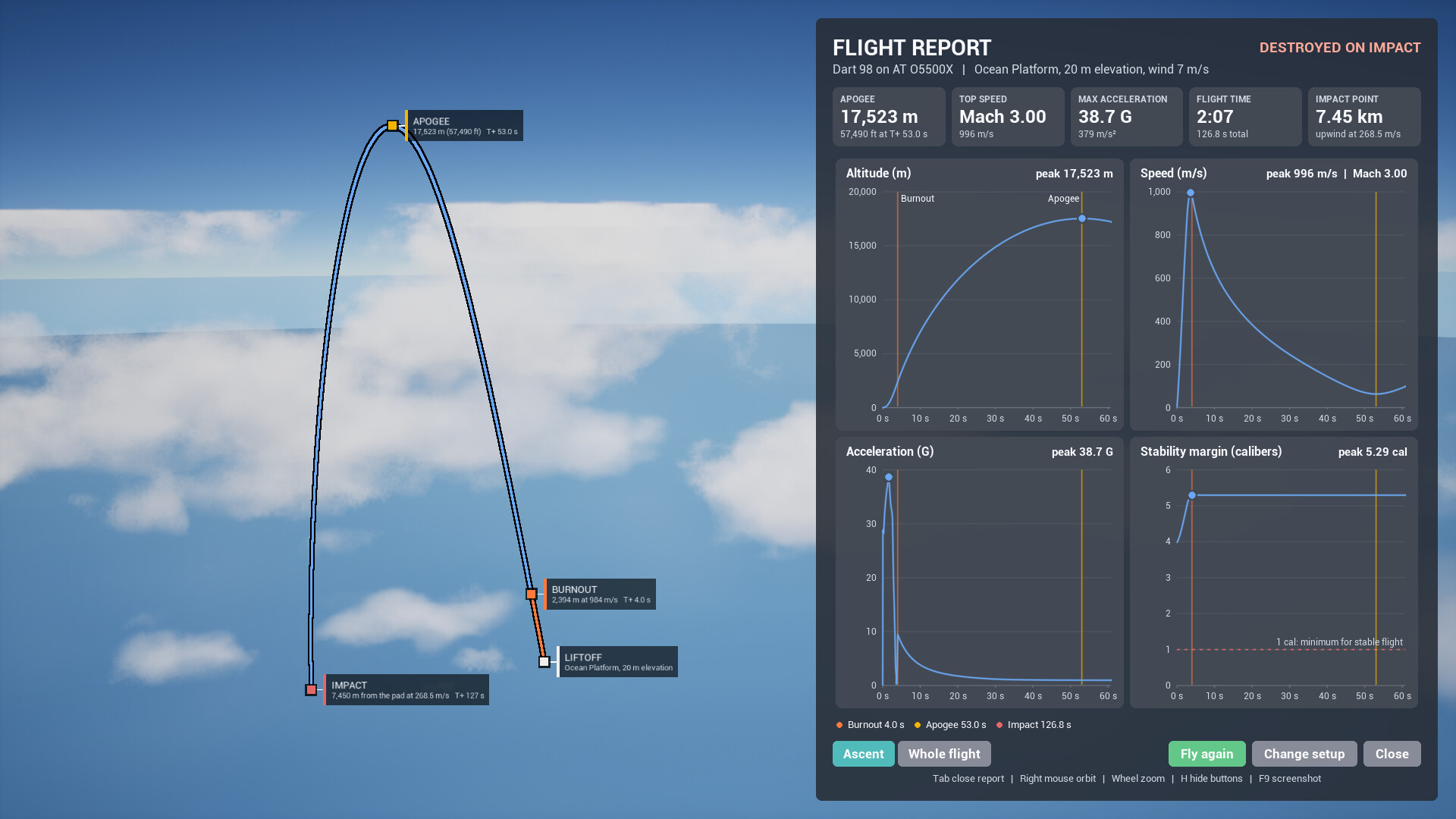Click the Dart 98 on AT O5500X subtitle
This screenshot has width=1456, height=819.
[893, 70]
